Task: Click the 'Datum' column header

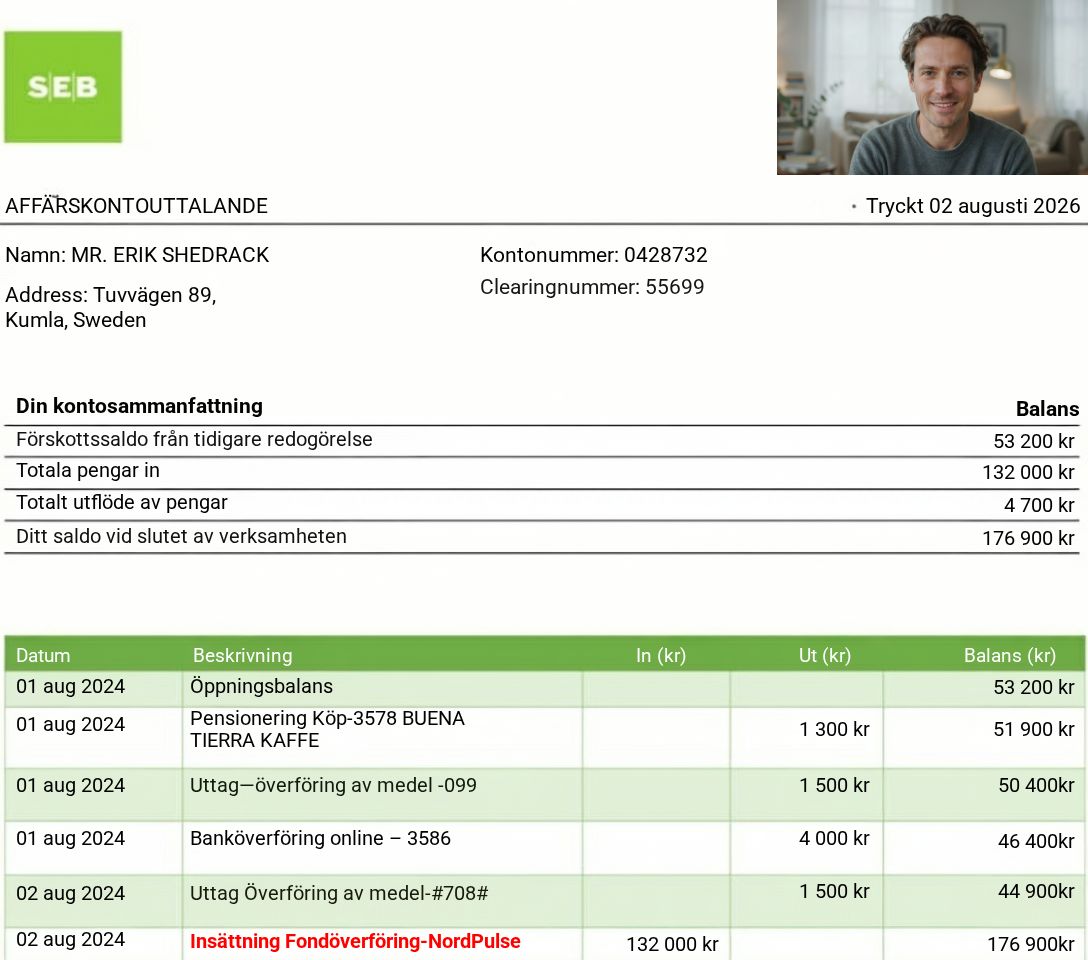Action: coord(43,655)
